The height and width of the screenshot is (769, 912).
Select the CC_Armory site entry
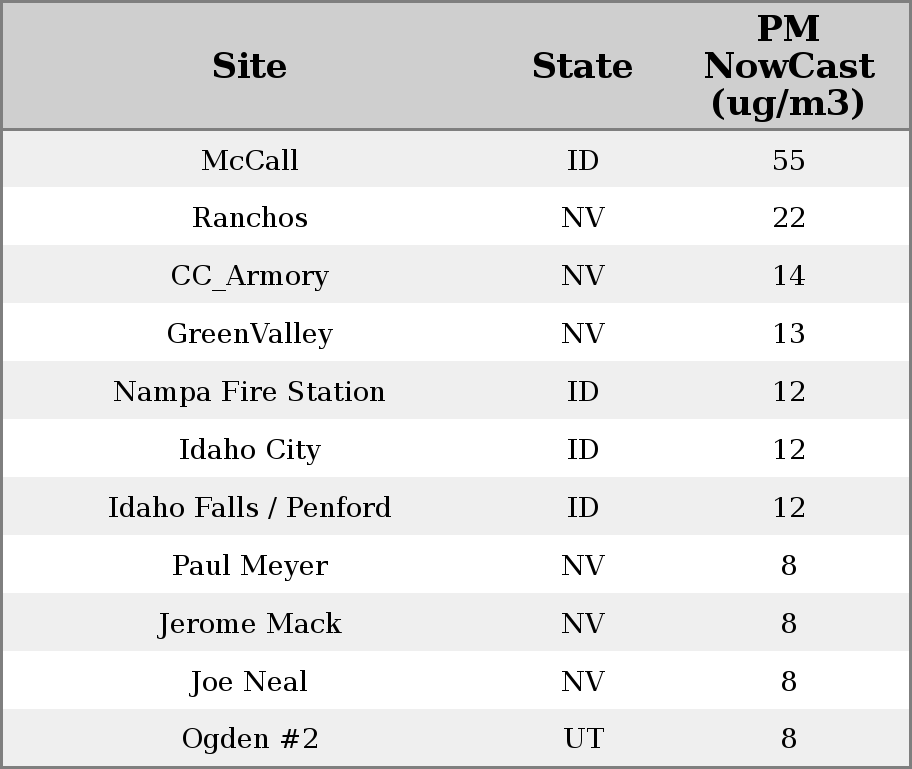[x=249, y=276]
